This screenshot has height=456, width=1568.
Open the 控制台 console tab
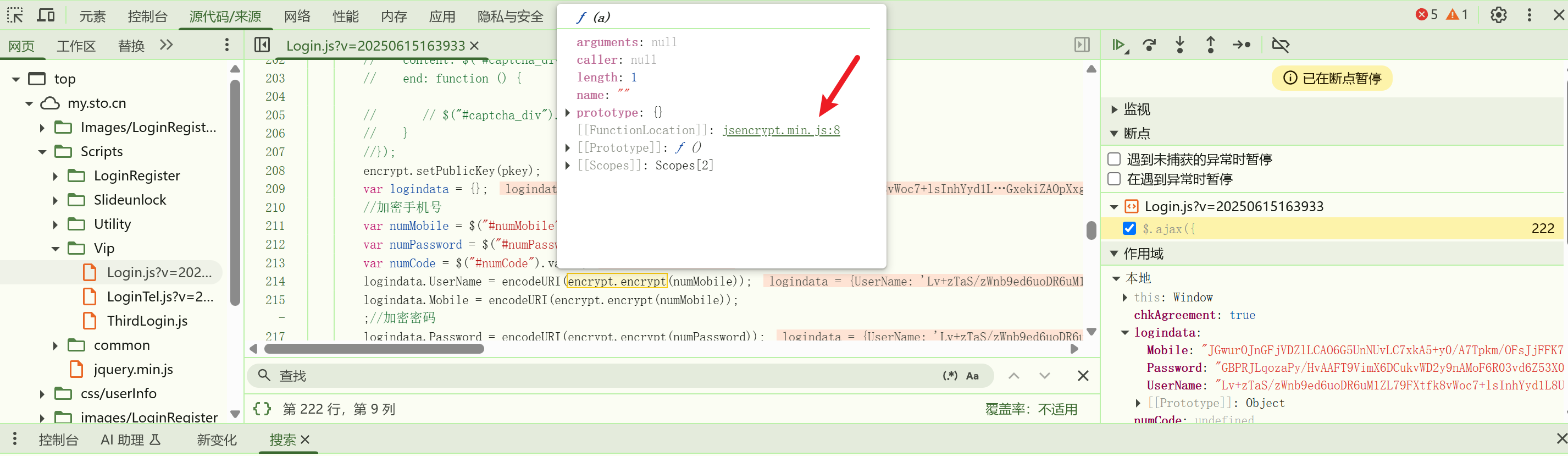pyautogui.click(x=147, y=16)
